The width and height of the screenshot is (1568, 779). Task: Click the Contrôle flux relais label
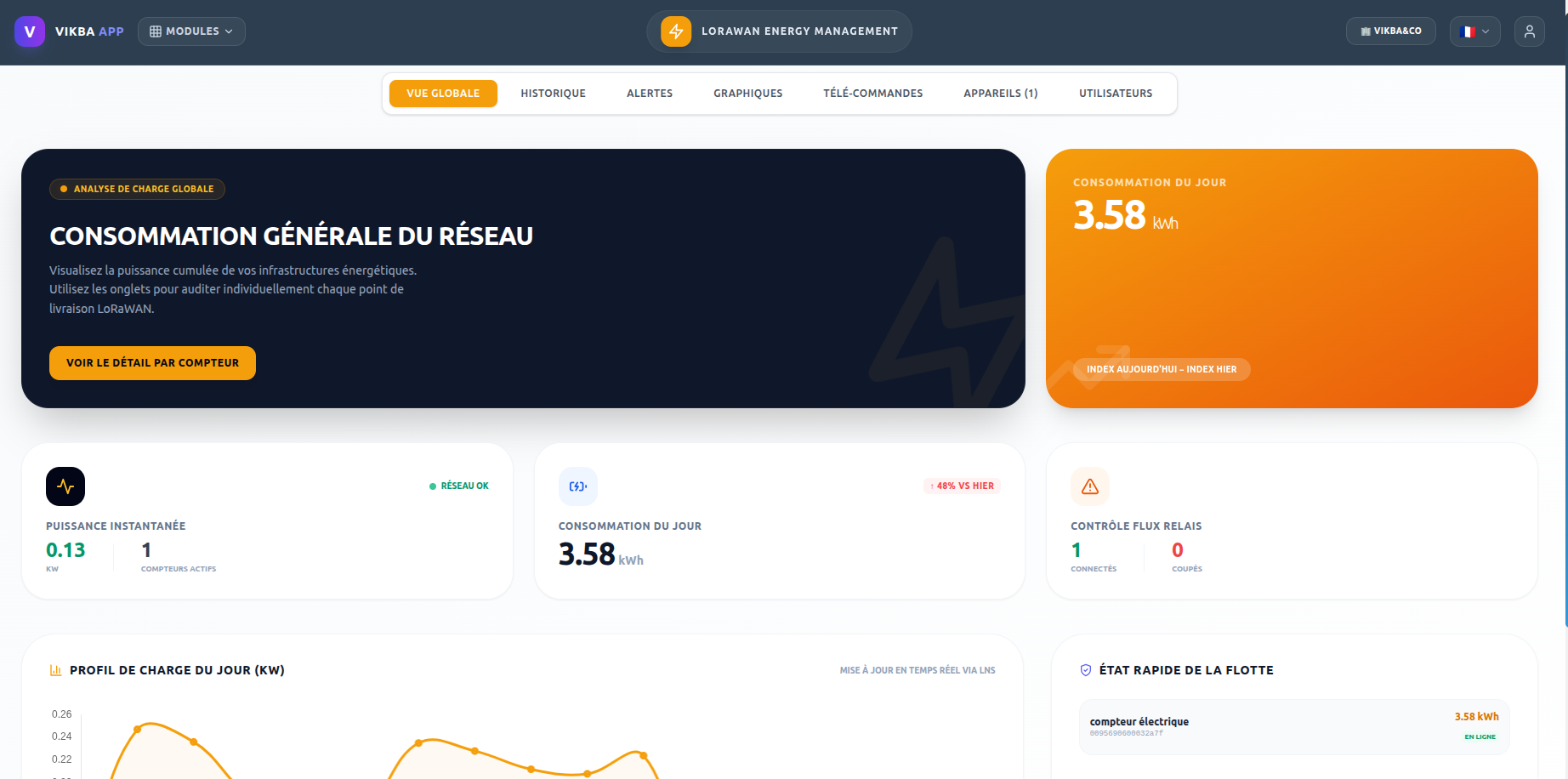pyautogui.click(x=1136, y=526)
